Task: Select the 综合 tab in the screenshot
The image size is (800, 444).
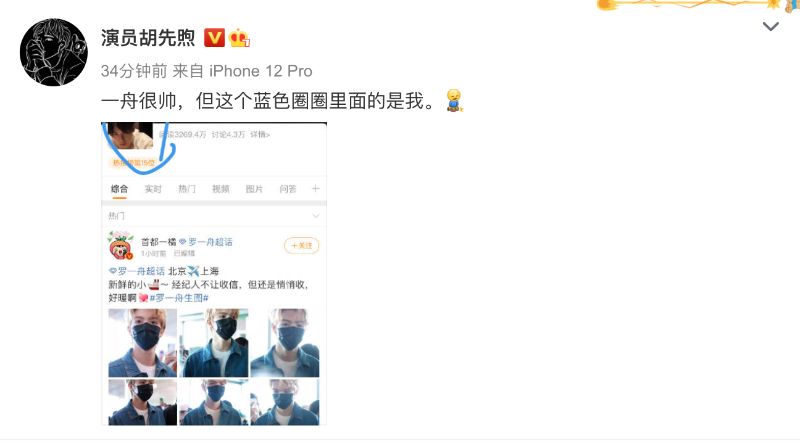Action: click(x=119, y=189)
